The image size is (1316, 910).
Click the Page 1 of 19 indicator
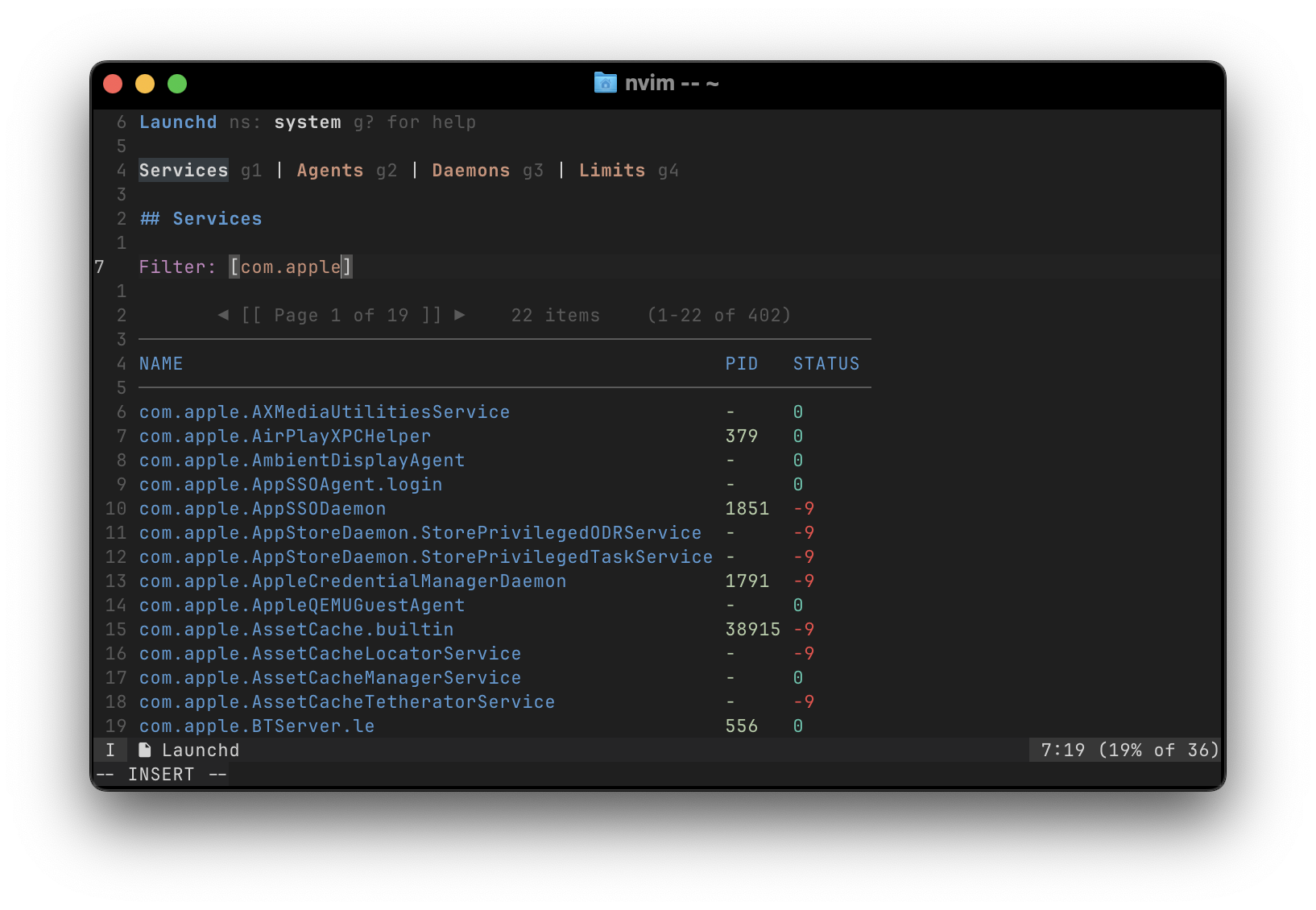click(x=341, y=315)
